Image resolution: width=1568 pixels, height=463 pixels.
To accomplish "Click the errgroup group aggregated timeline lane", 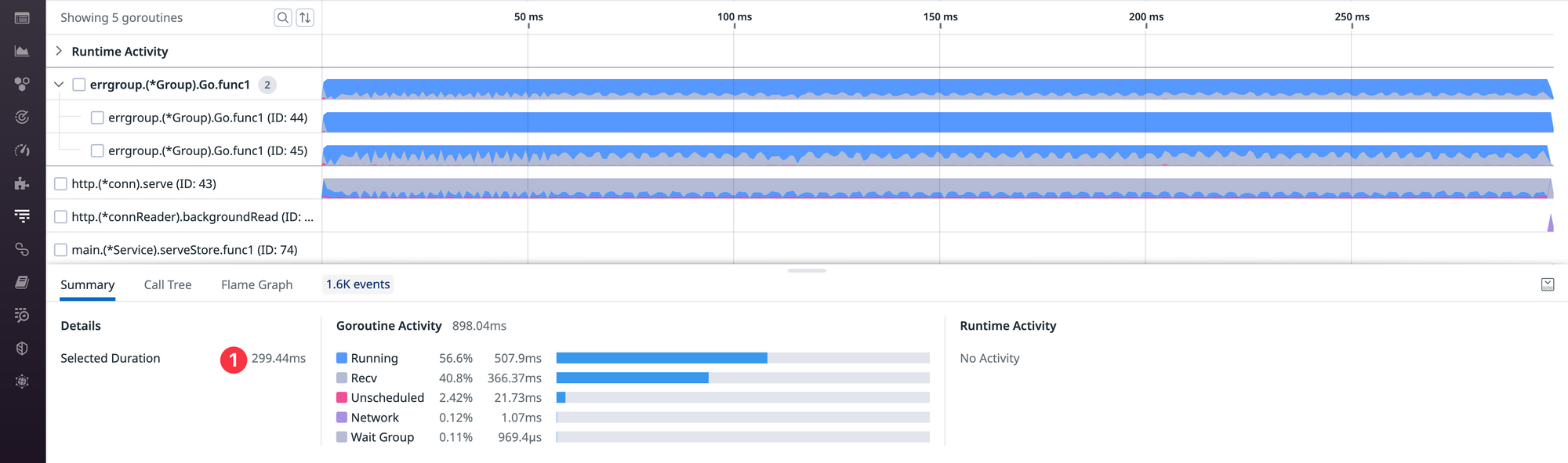I will 938,89.
